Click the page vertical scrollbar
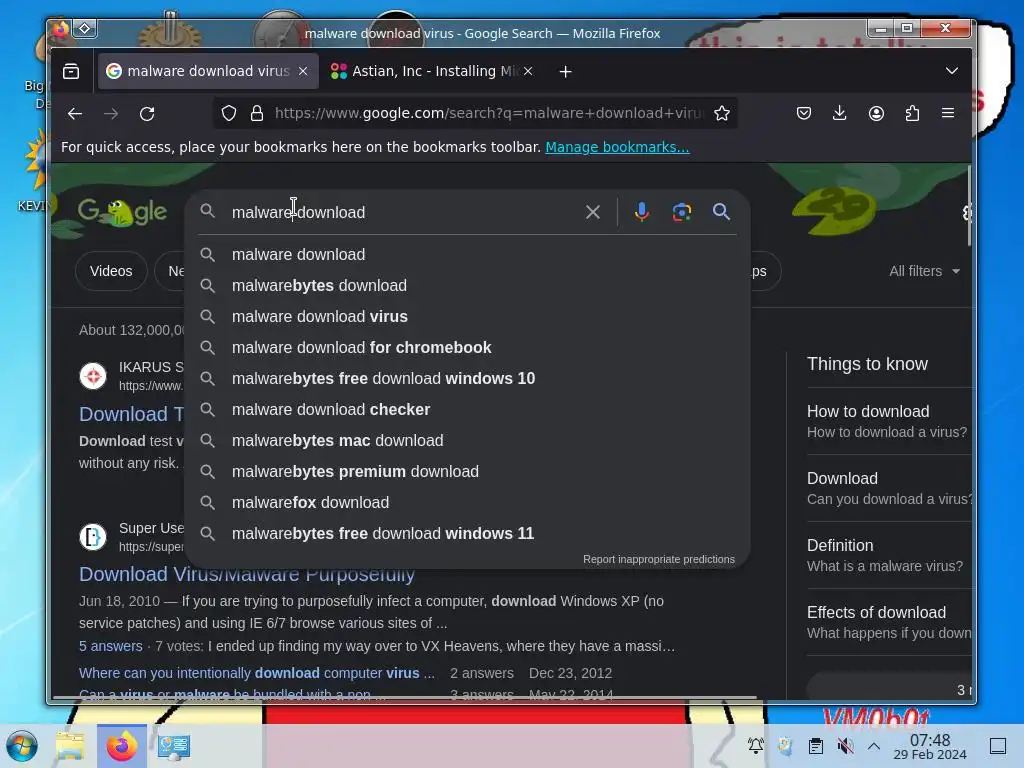Image resolution: width=1024 pixels, height=768 pixels. click(968, 206)
